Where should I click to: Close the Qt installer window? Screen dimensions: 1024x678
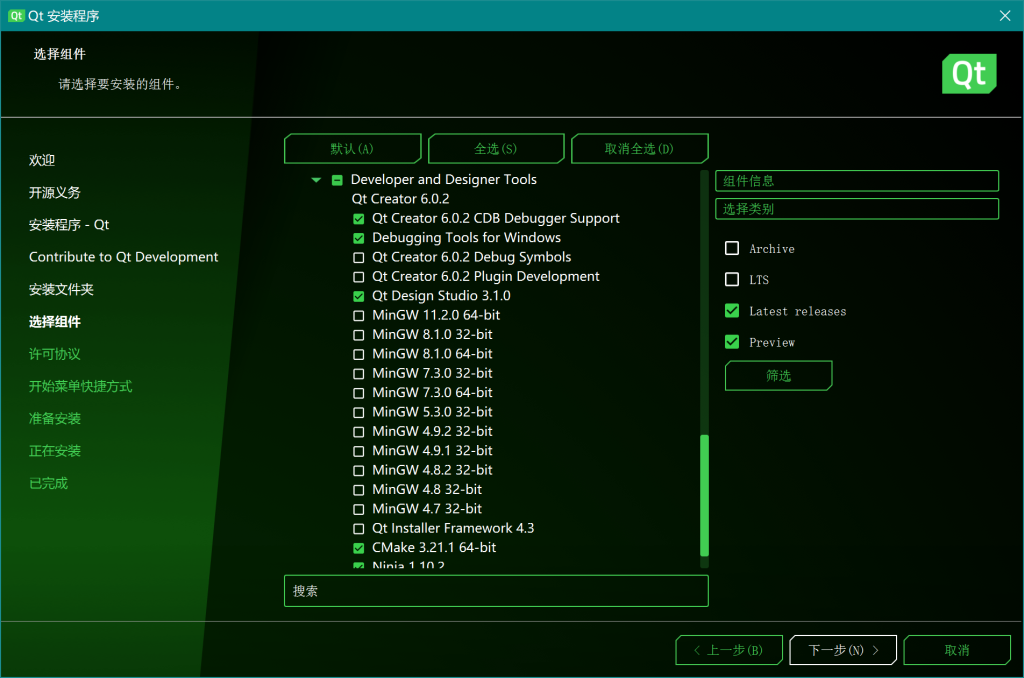click(x=1005, y=16)
